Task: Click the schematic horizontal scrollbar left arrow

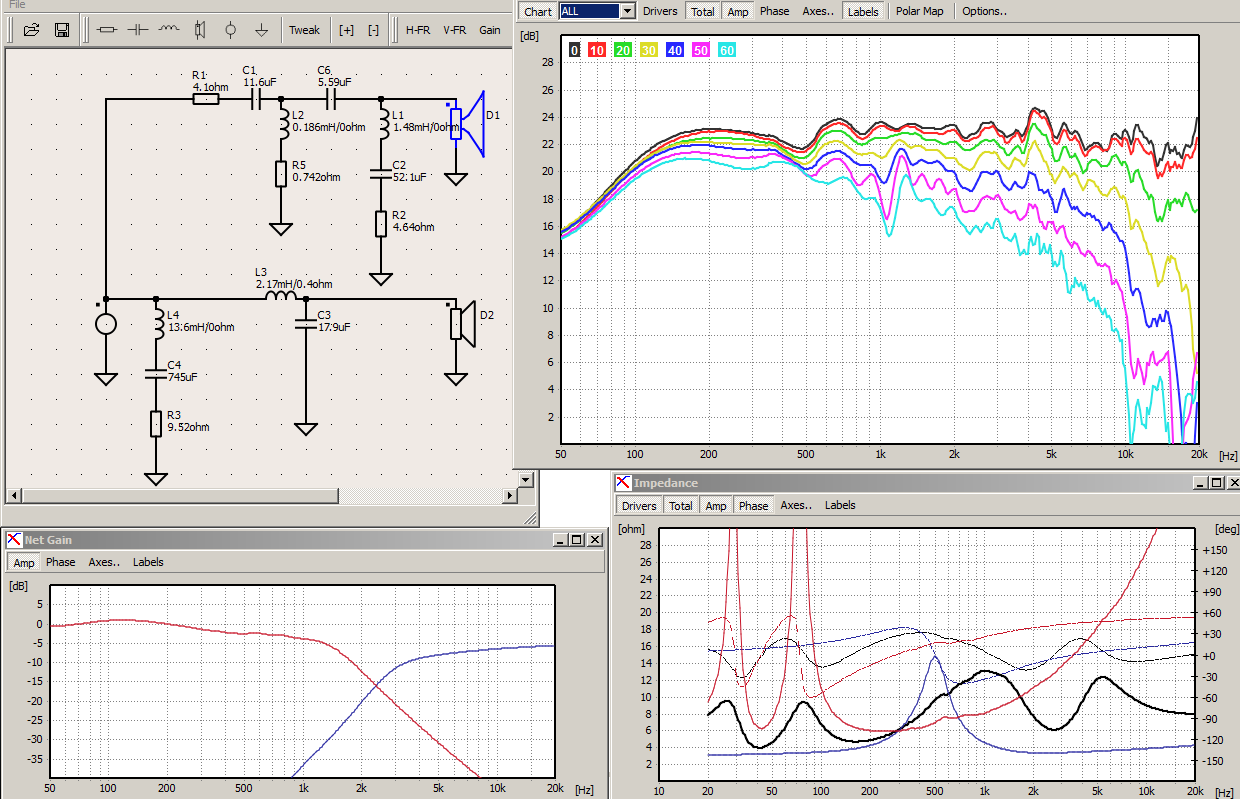Action: pos(13,496)
